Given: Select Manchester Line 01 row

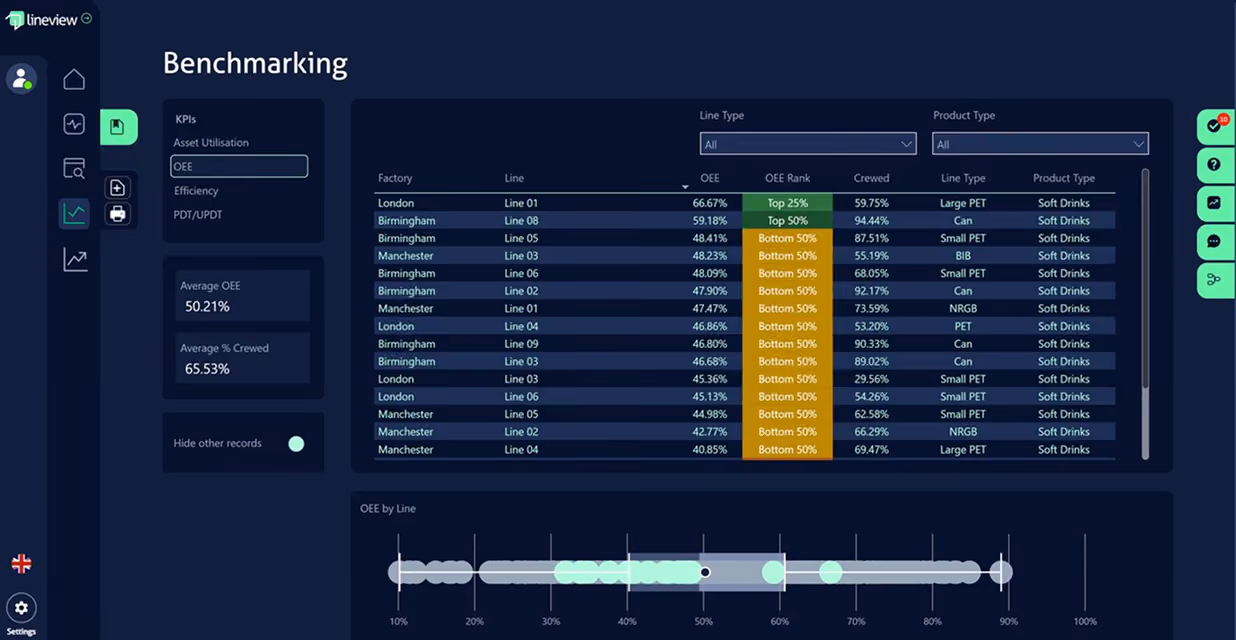Looking at the screenshot, I should coord(744,309).
